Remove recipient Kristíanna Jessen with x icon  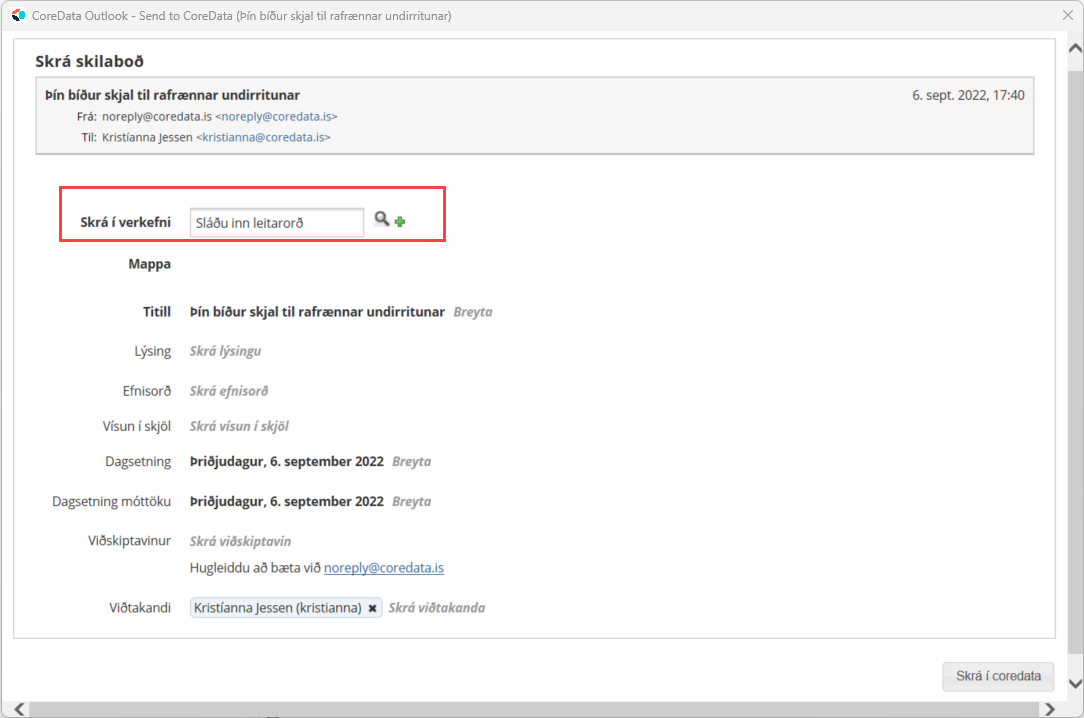tap(372, 608)
